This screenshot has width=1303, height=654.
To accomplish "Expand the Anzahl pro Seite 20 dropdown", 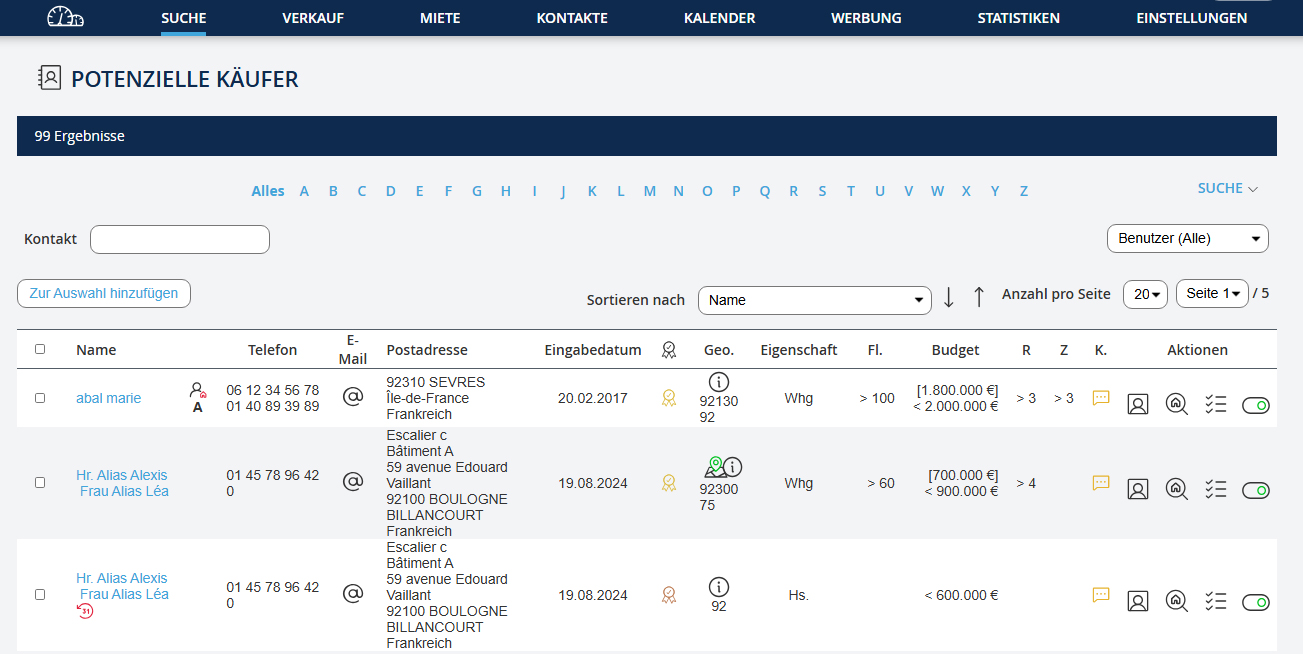I will 1145,294.
